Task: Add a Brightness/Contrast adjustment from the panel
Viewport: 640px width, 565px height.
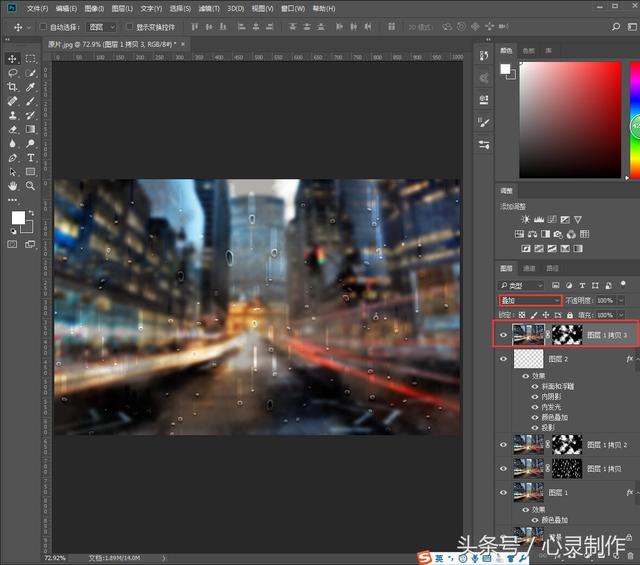Action: 524,219
